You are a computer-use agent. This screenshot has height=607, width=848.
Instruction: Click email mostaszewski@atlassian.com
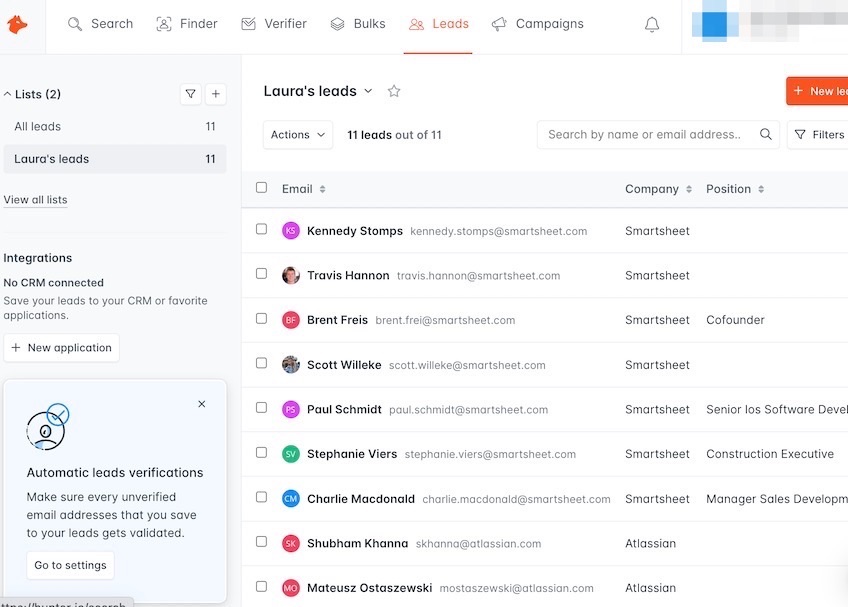pyautogui.click(x=516, y=588)
